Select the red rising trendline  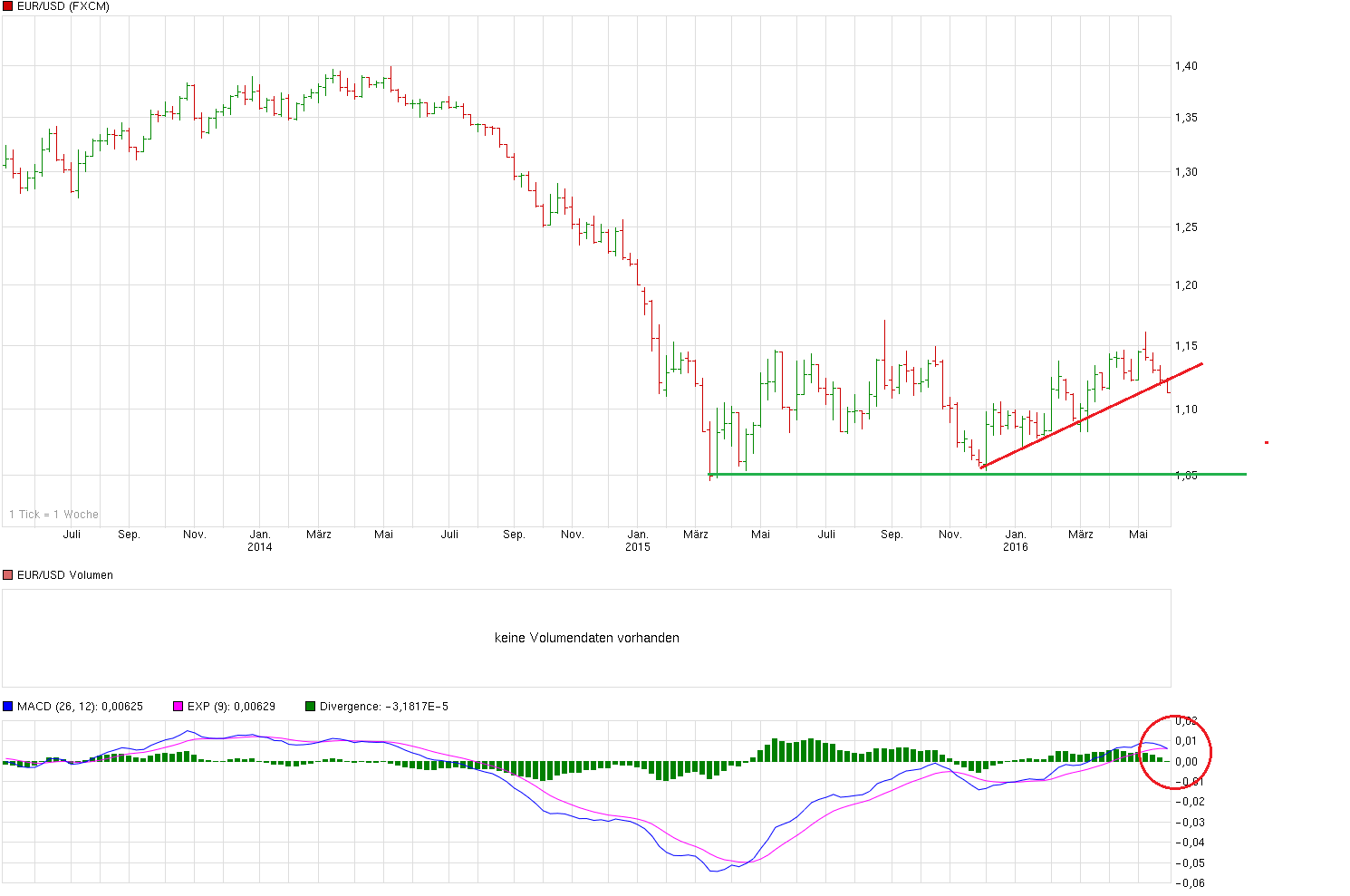coord(1092,416)
